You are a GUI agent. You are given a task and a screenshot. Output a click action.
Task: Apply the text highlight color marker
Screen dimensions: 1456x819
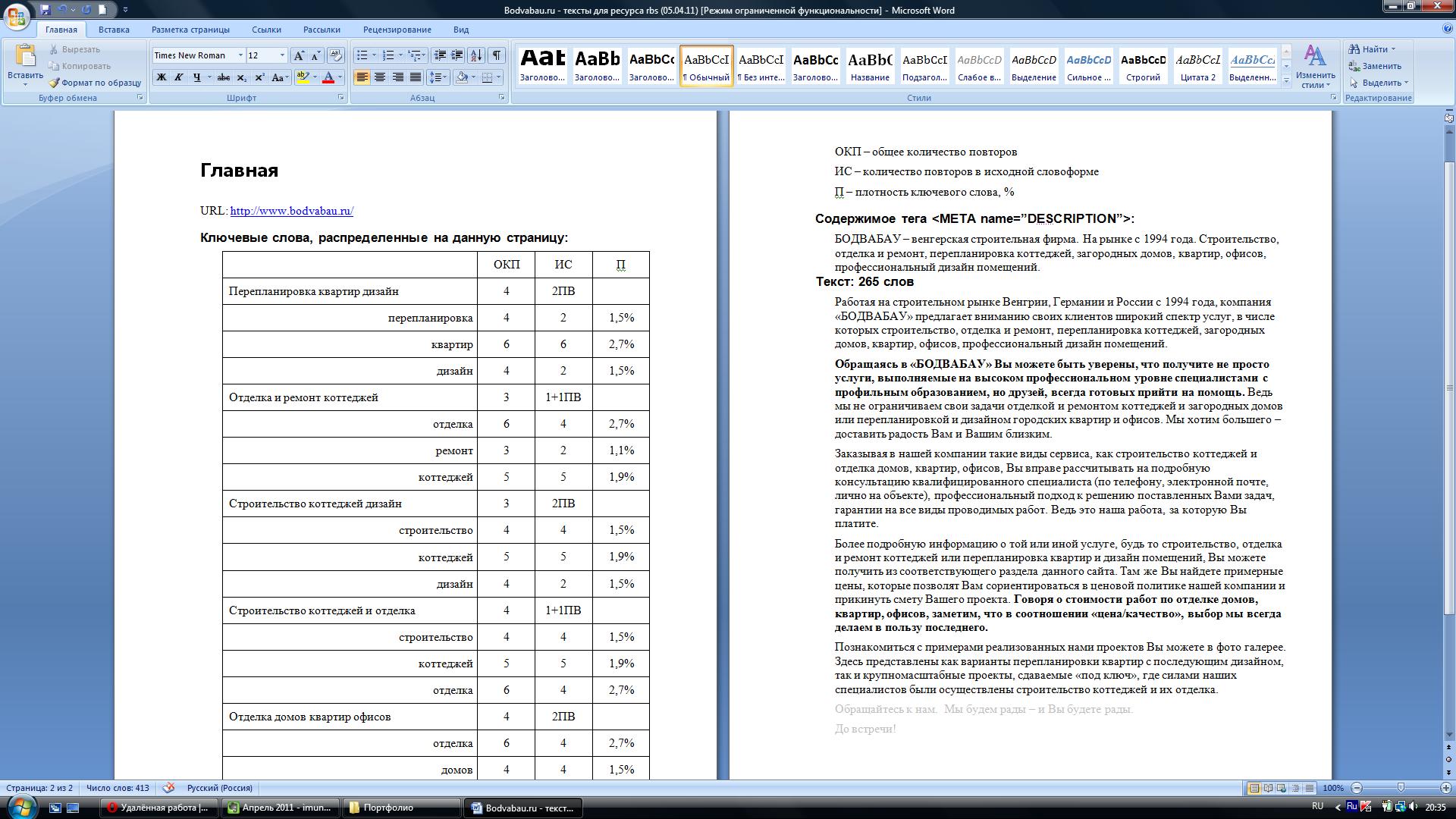coord(303,77)
